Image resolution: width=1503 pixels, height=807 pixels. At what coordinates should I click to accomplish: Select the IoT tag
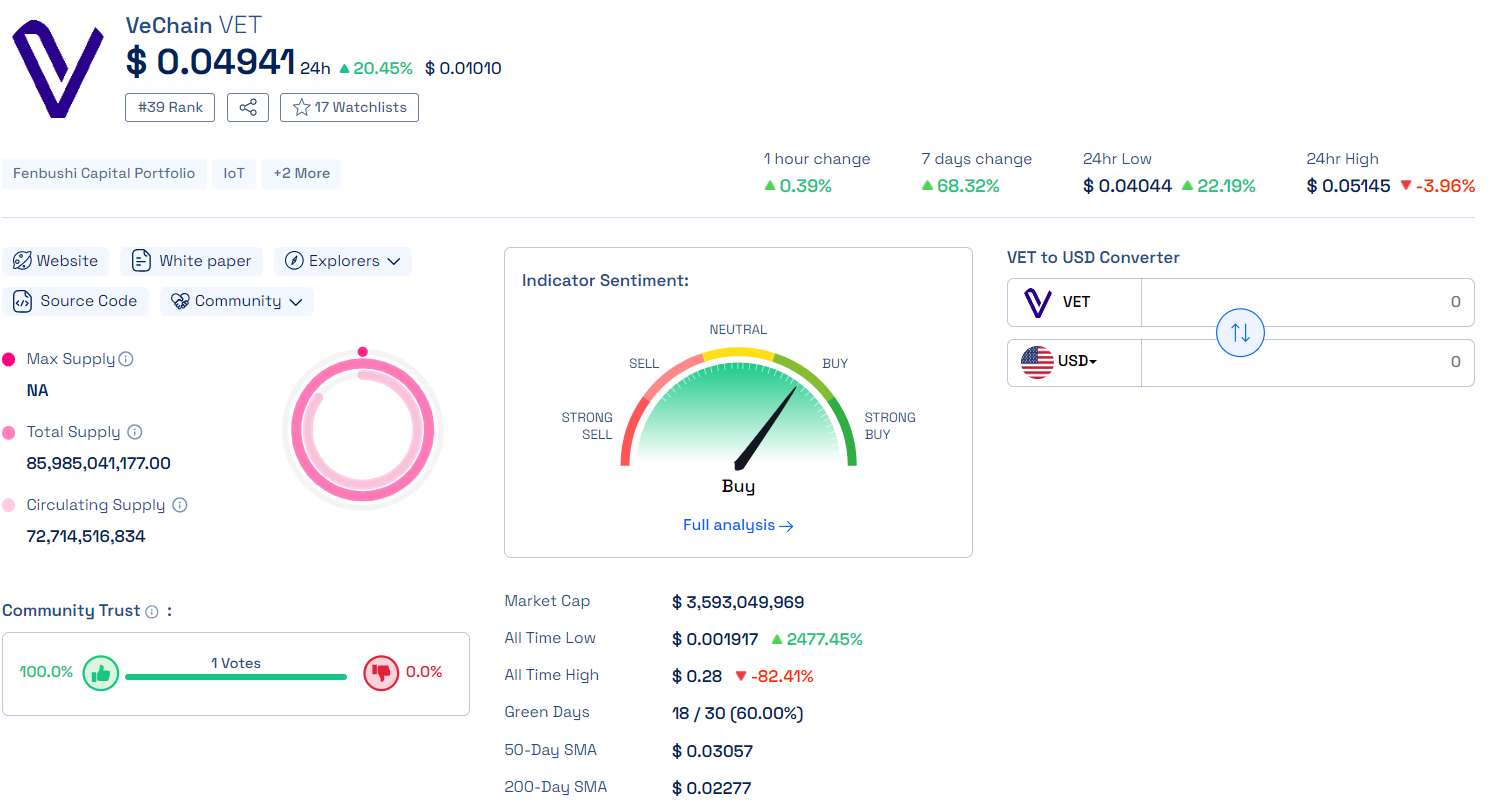[x=234, y=173]
